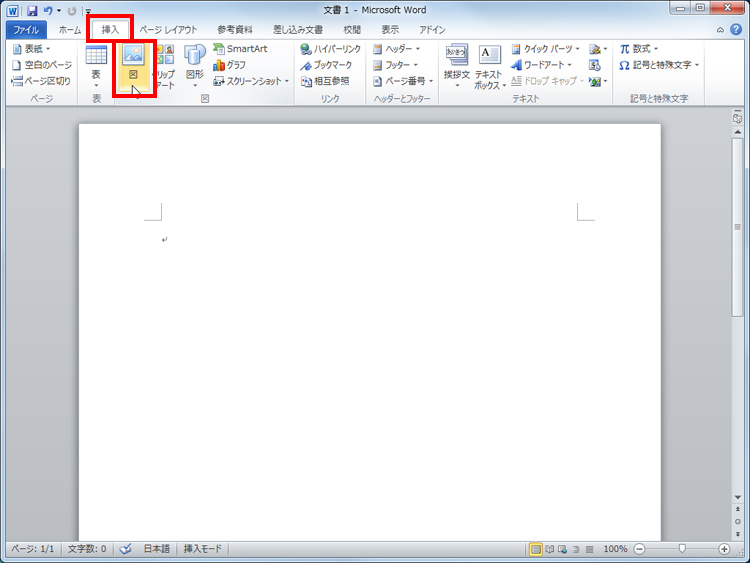Click the zoom slider handle

point(682,549)
